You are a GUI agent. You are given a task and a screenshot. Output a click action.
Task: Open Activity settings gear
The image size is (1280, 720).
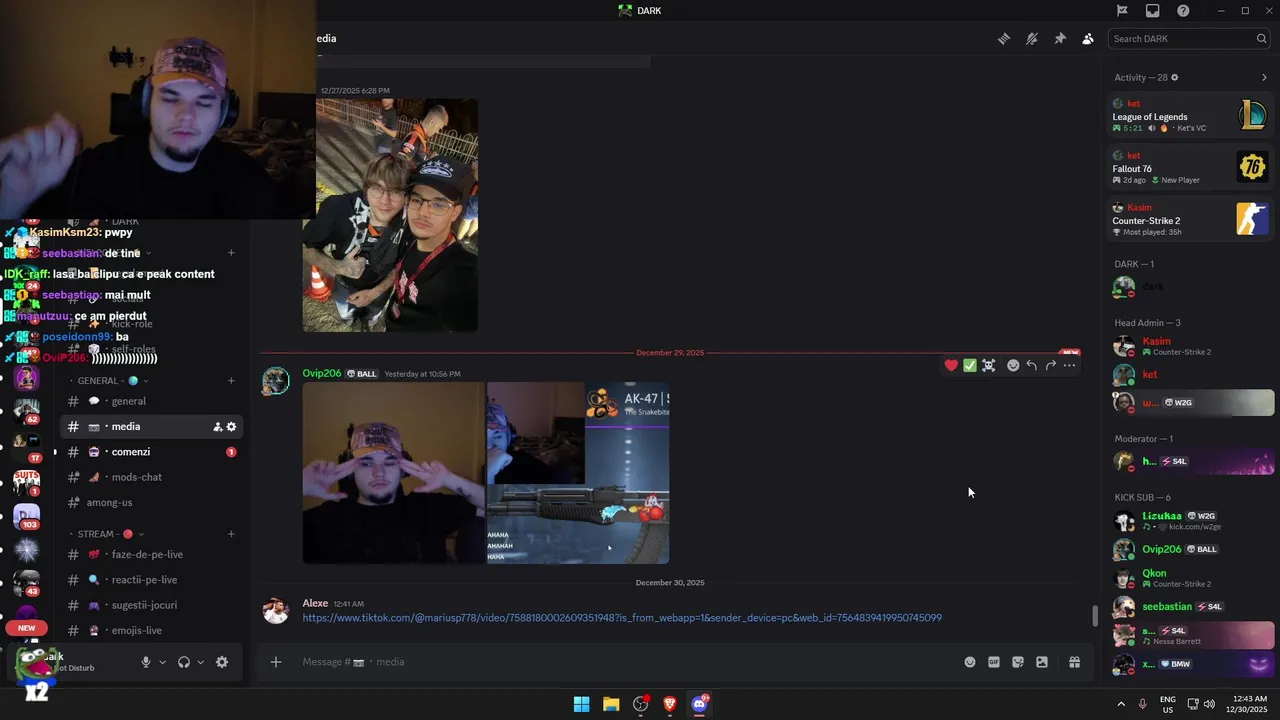pyautogui.click(x=1174, y=77)
